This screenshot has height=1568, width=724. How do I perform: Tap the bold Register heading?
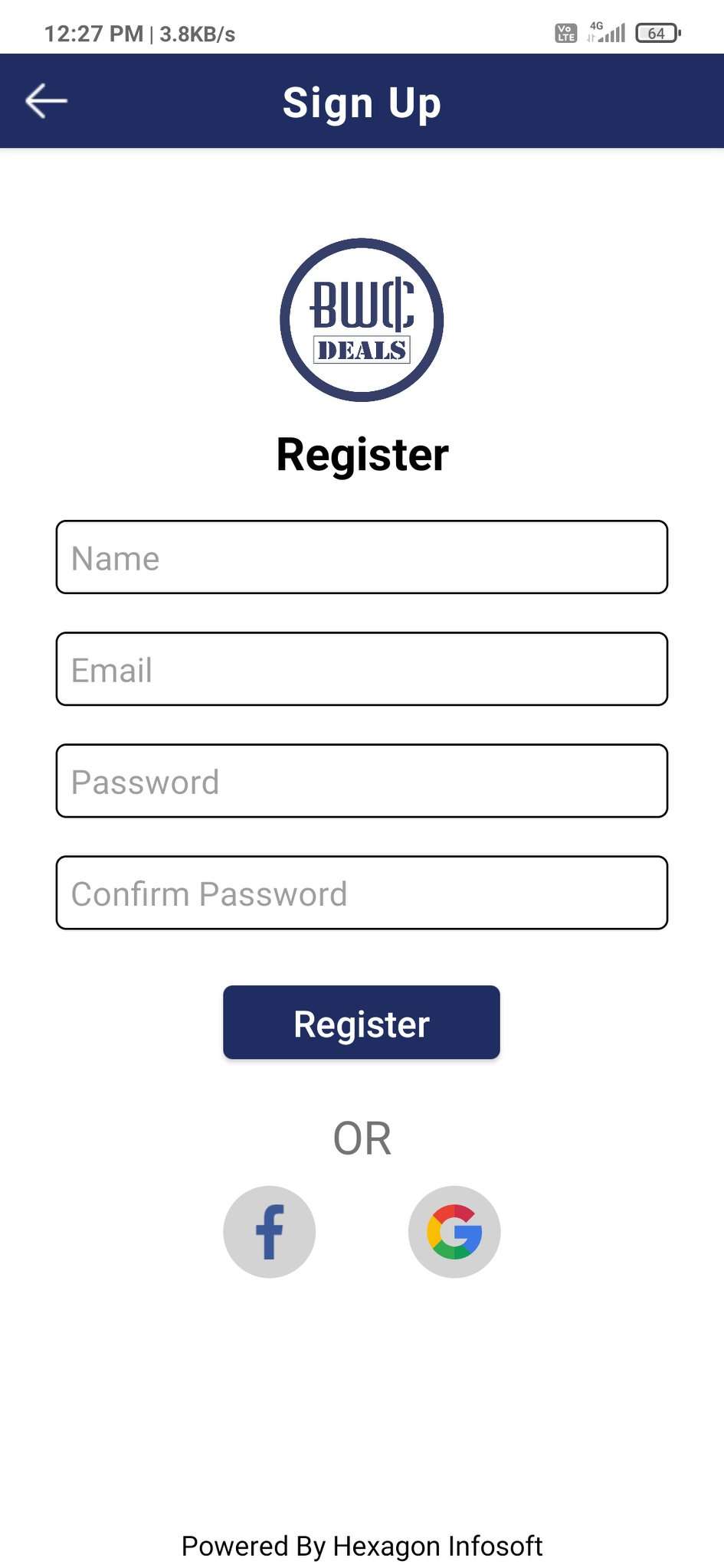click(x=362, y=455)
